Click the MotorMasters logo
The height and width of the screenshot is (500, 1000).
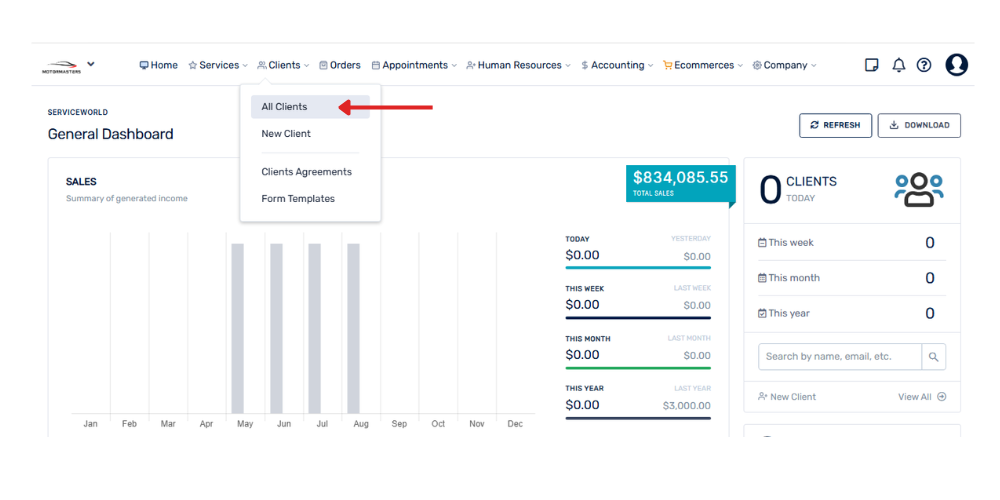click(x=61, y=66)
